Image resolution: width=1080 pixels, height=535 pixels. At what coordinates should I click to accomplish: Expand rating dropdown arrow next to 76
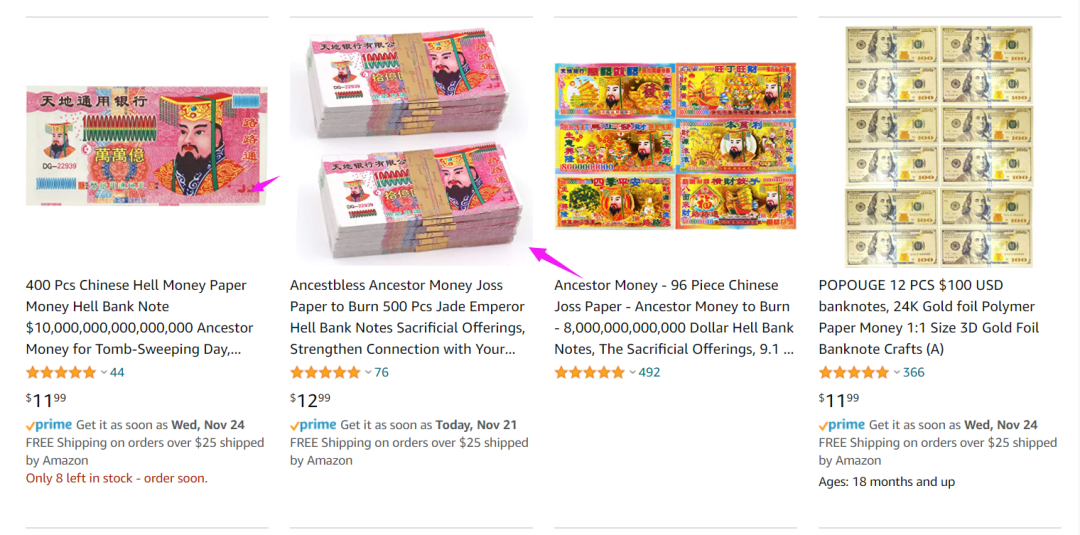coord(368,373)
